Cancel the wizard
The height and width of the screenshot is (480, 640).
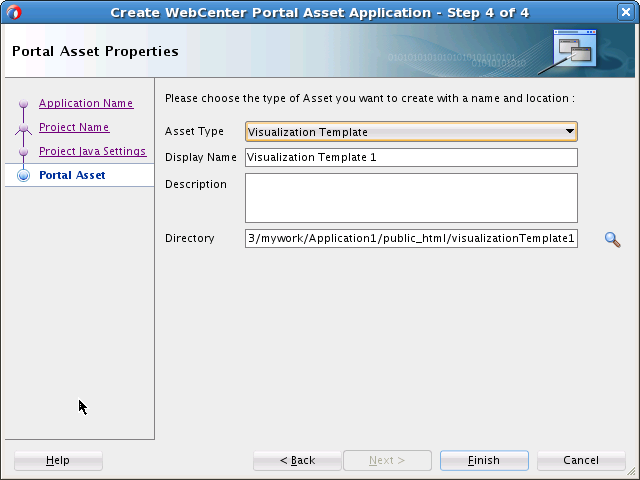click(581, 460)
